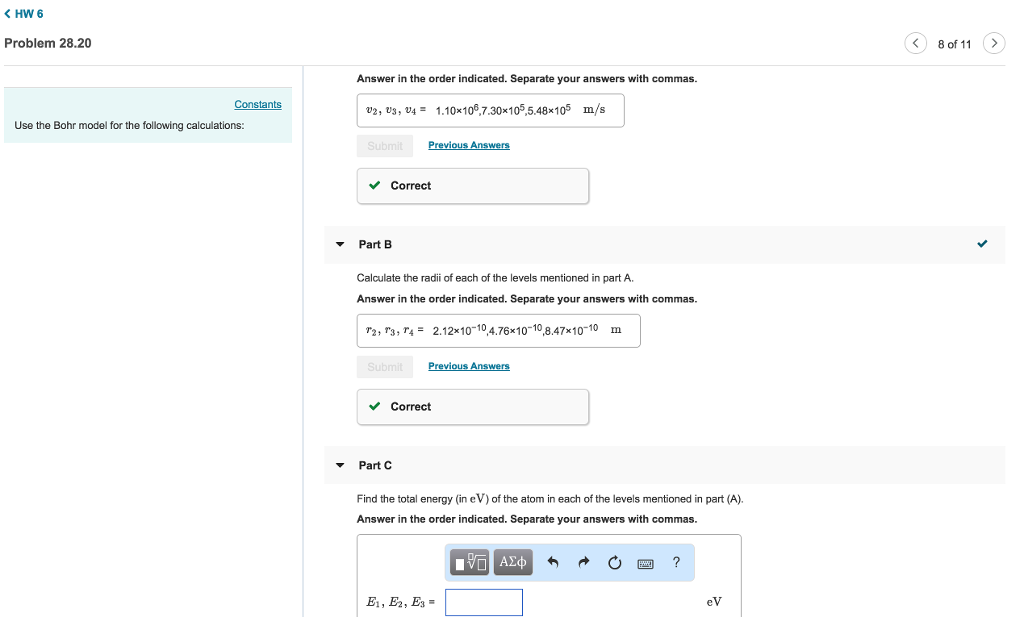Select the velocities answer box
The width and height of the screenshot is (1024, 617).
pyautogui.click(x=490, y=110)
